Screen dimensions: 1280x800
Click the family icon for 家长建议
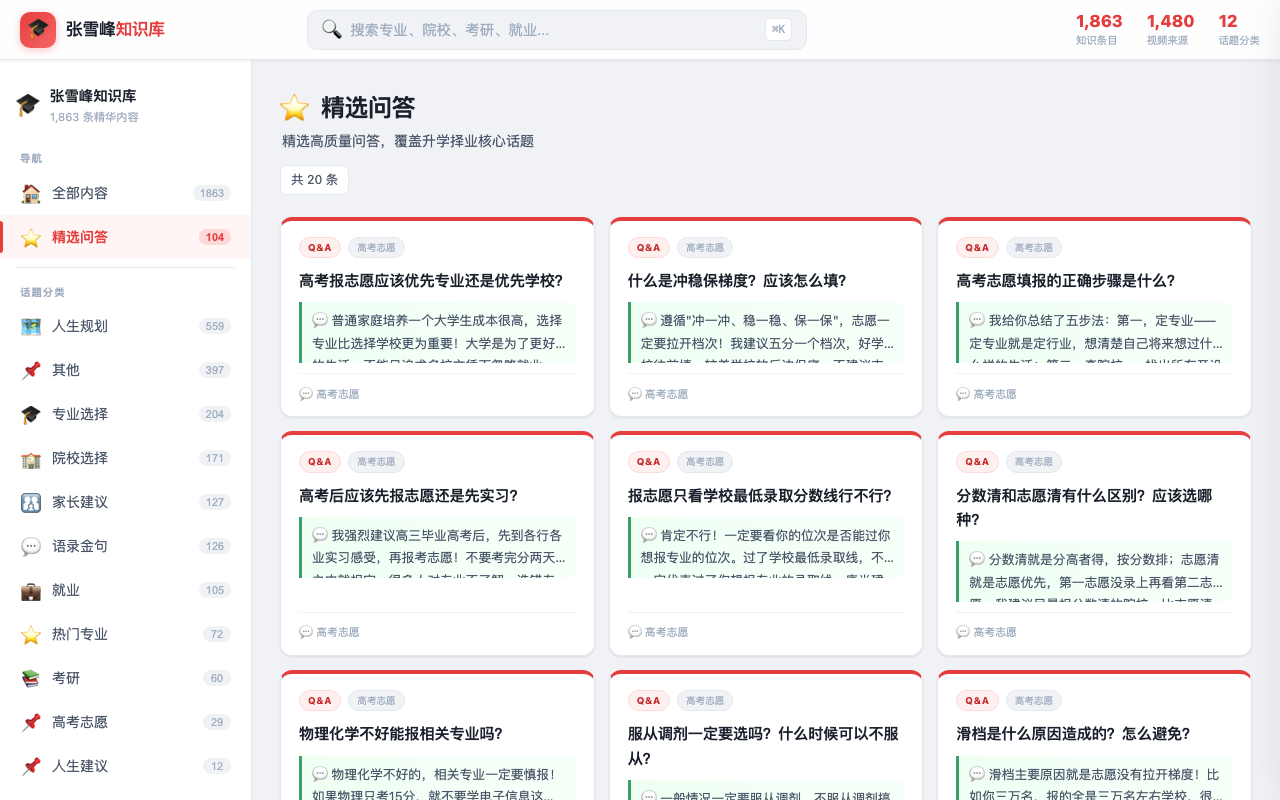(31, 502)
